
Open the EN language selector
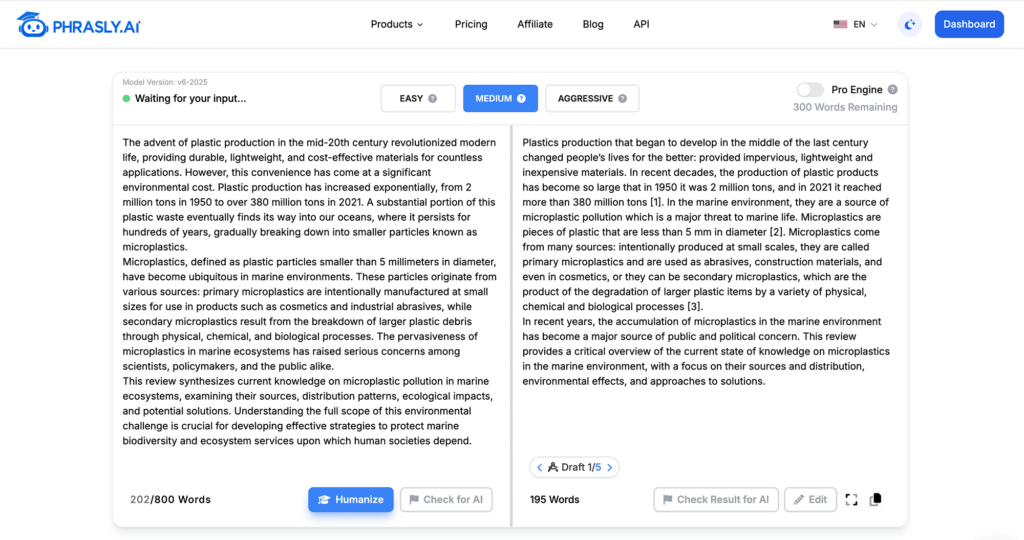click(856, 24)
